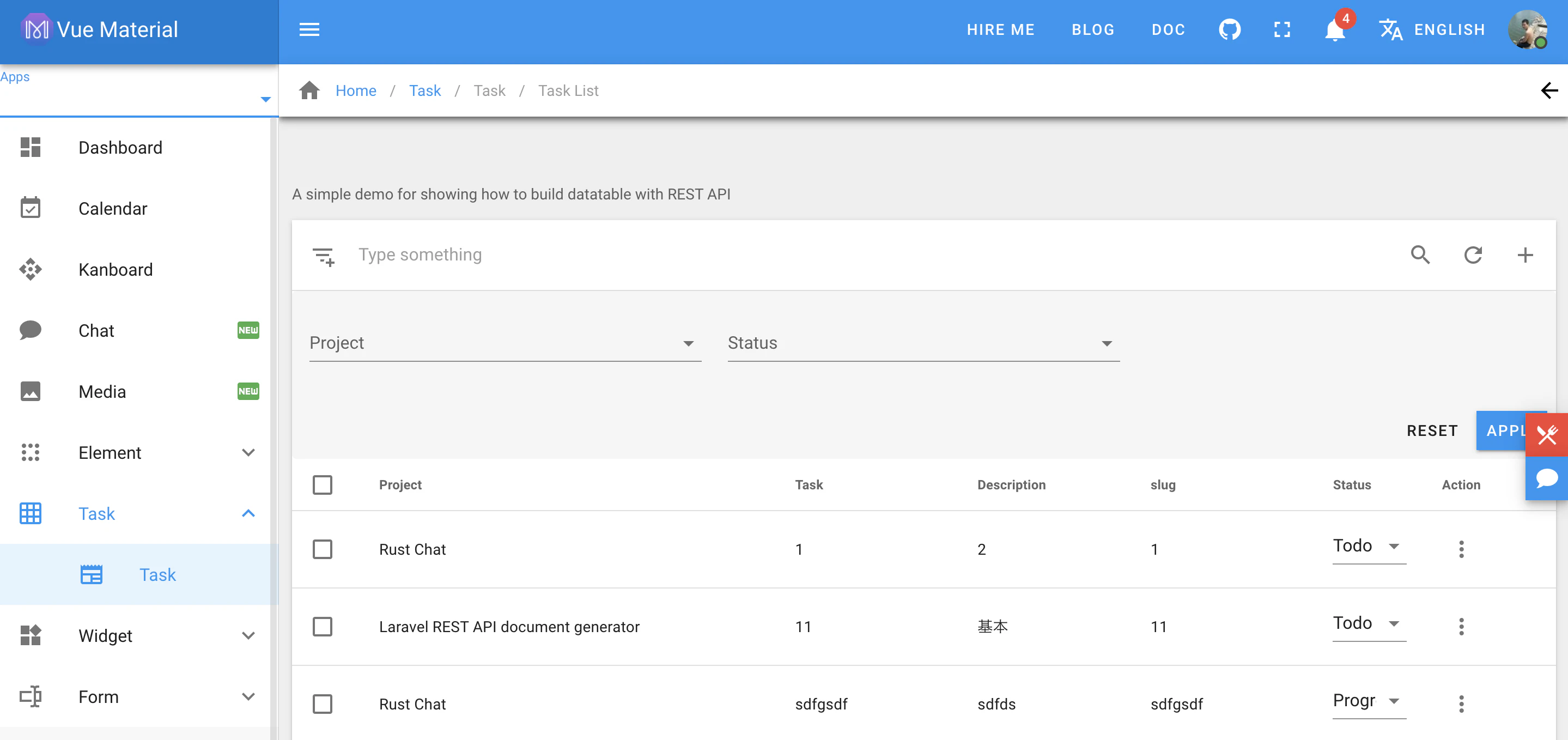Check the Rust Chat task 1 row checkbox

pos(323,549)
